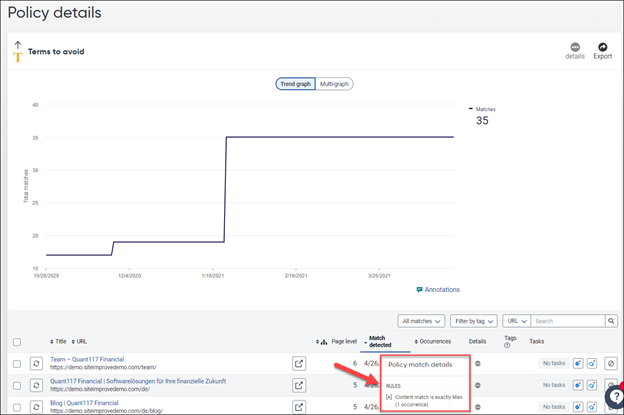This screenshot has width=624, height=415.
Task: Open Blog page external link icon
Action: pyautogui.click(x=299, y=407)
